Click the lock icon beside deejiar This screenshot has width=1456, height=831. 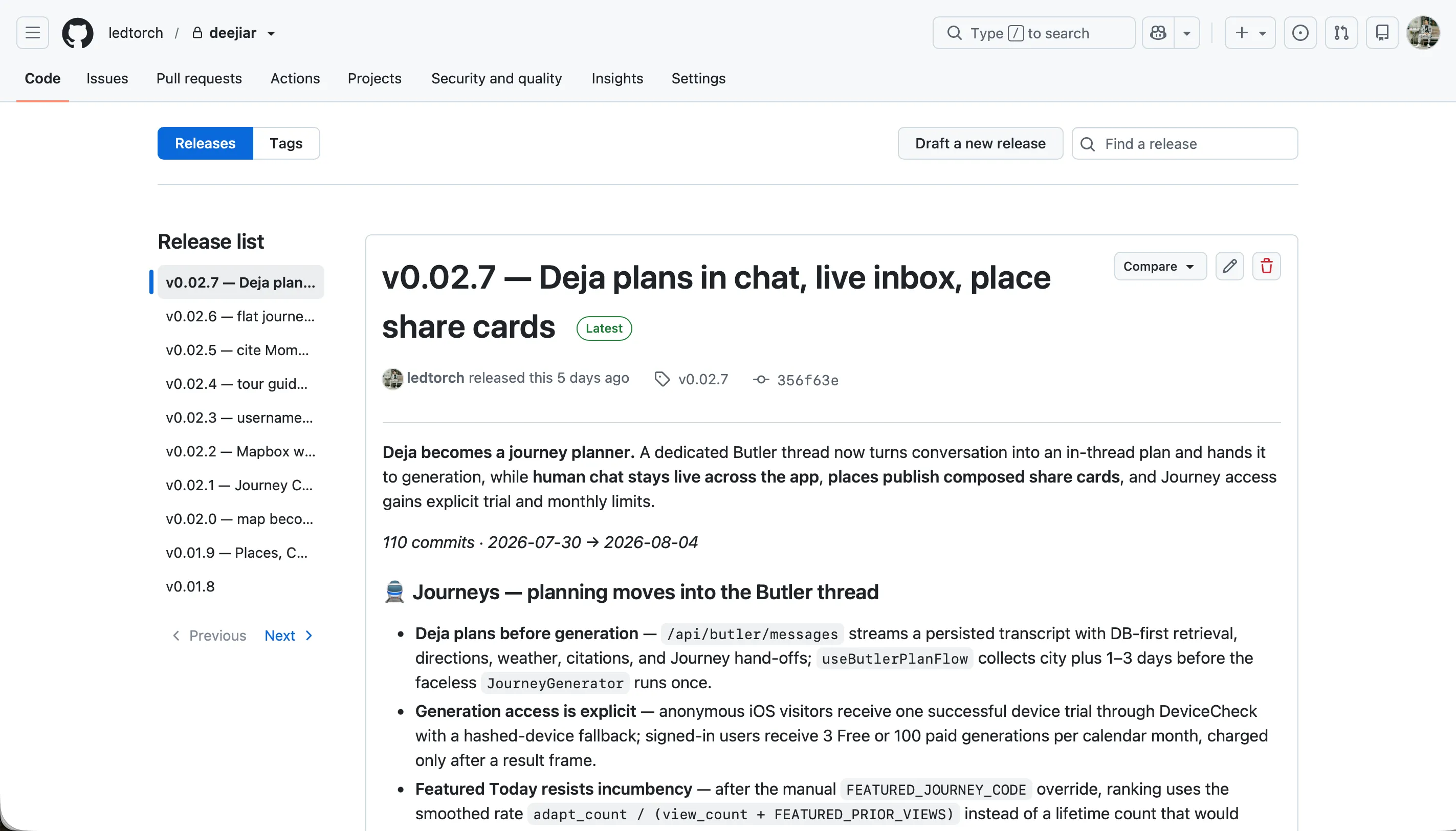[x=197, y=33]
